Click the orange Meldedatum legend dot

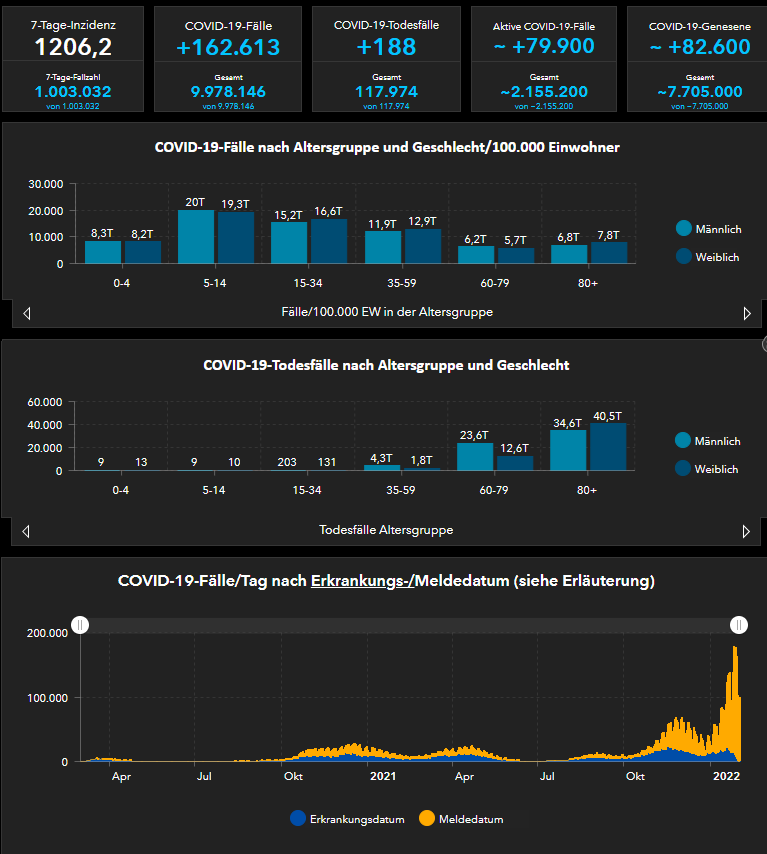426,819
